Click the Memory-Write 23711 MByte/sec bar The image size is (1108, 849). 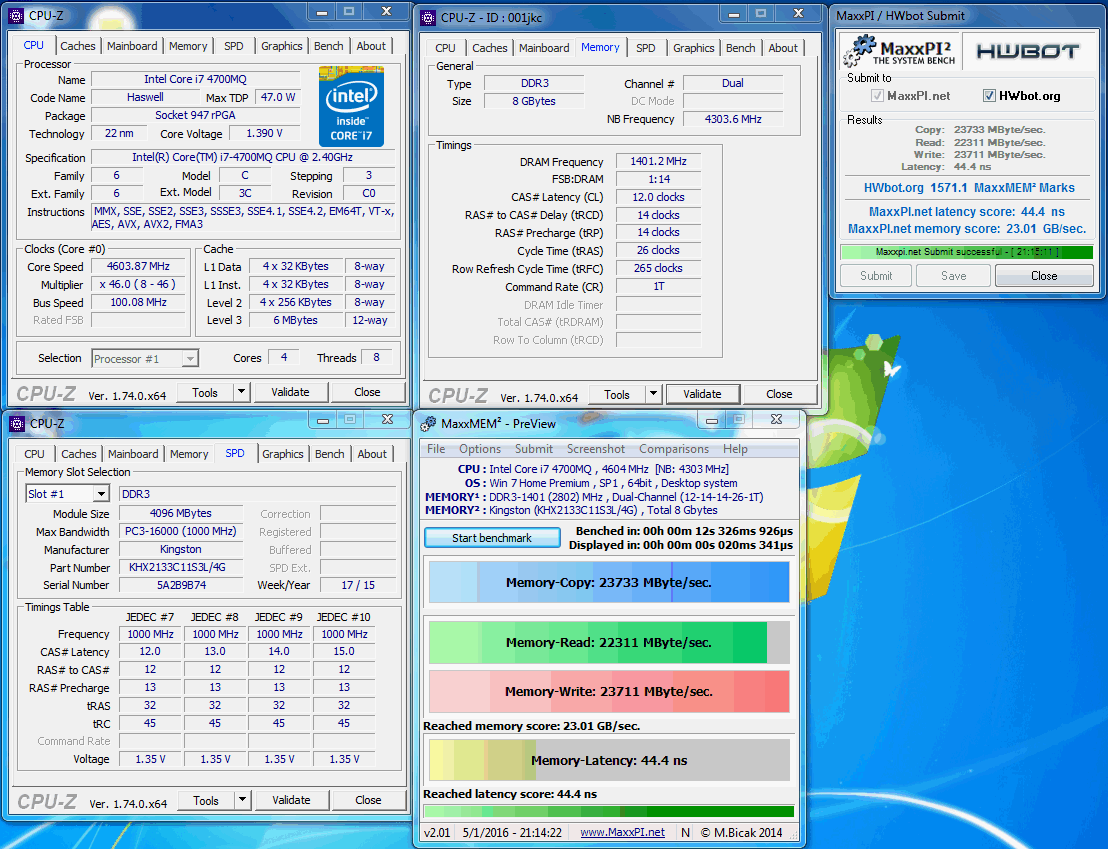point(608,691)
